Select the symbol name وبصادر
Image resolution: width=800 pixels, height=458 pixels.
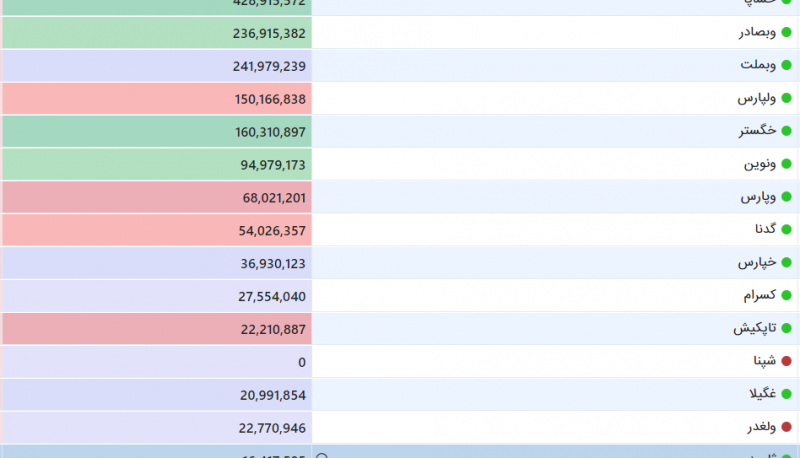[x=758, y=33]
